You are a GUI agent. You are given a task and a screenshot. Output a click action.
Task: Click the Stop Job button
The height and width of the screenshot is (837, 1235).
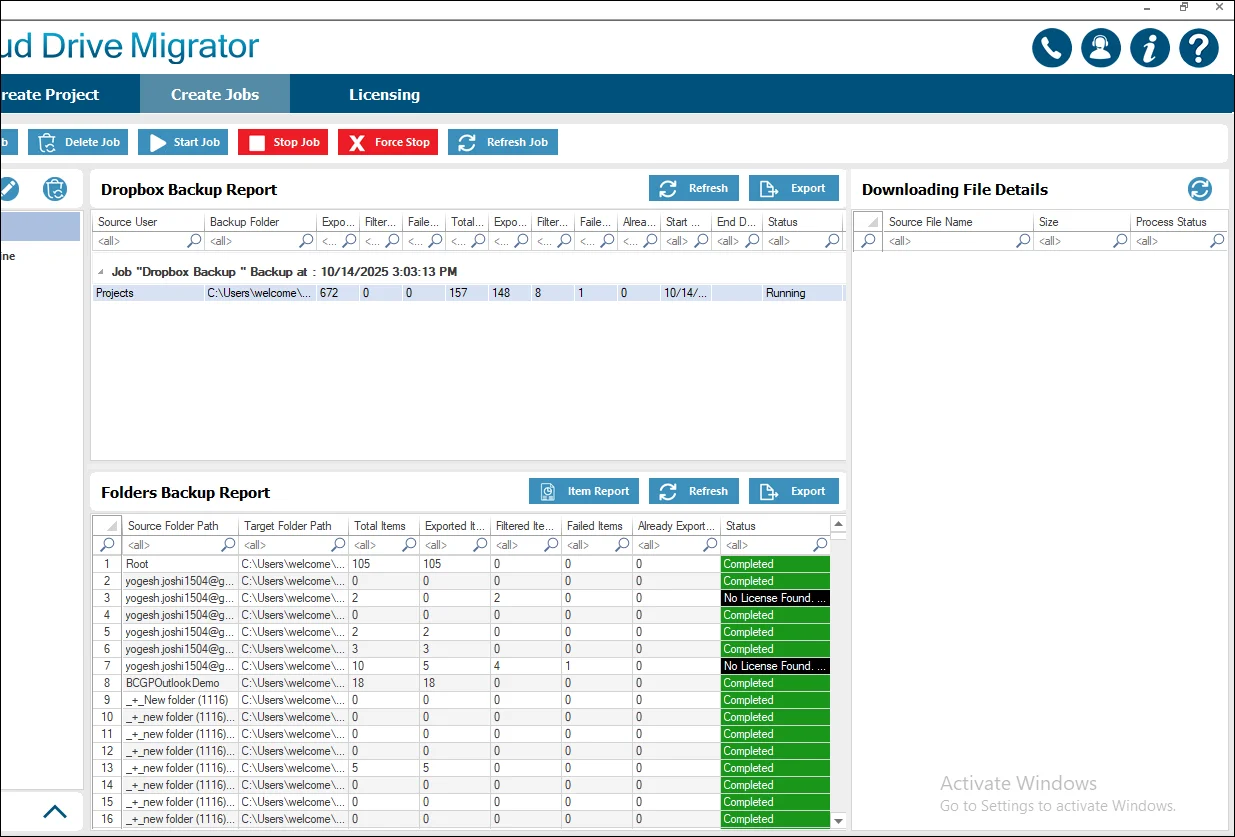[x=283, y=142]
